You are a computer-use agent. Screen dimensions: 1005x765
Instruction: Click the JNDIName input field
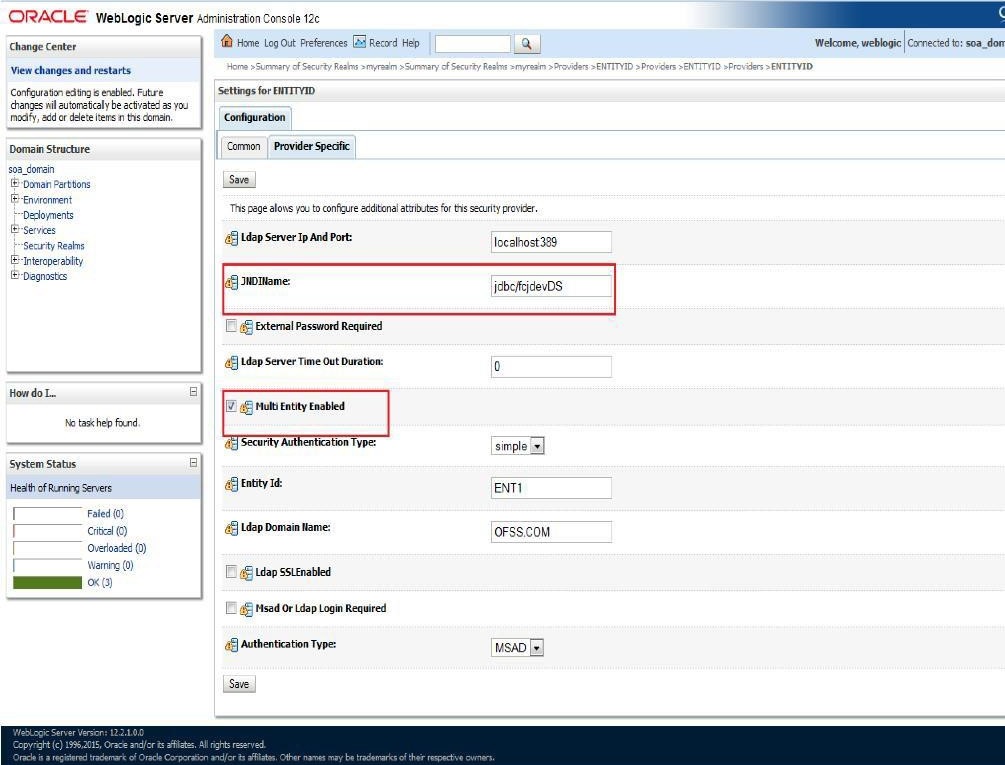point(551,286)
